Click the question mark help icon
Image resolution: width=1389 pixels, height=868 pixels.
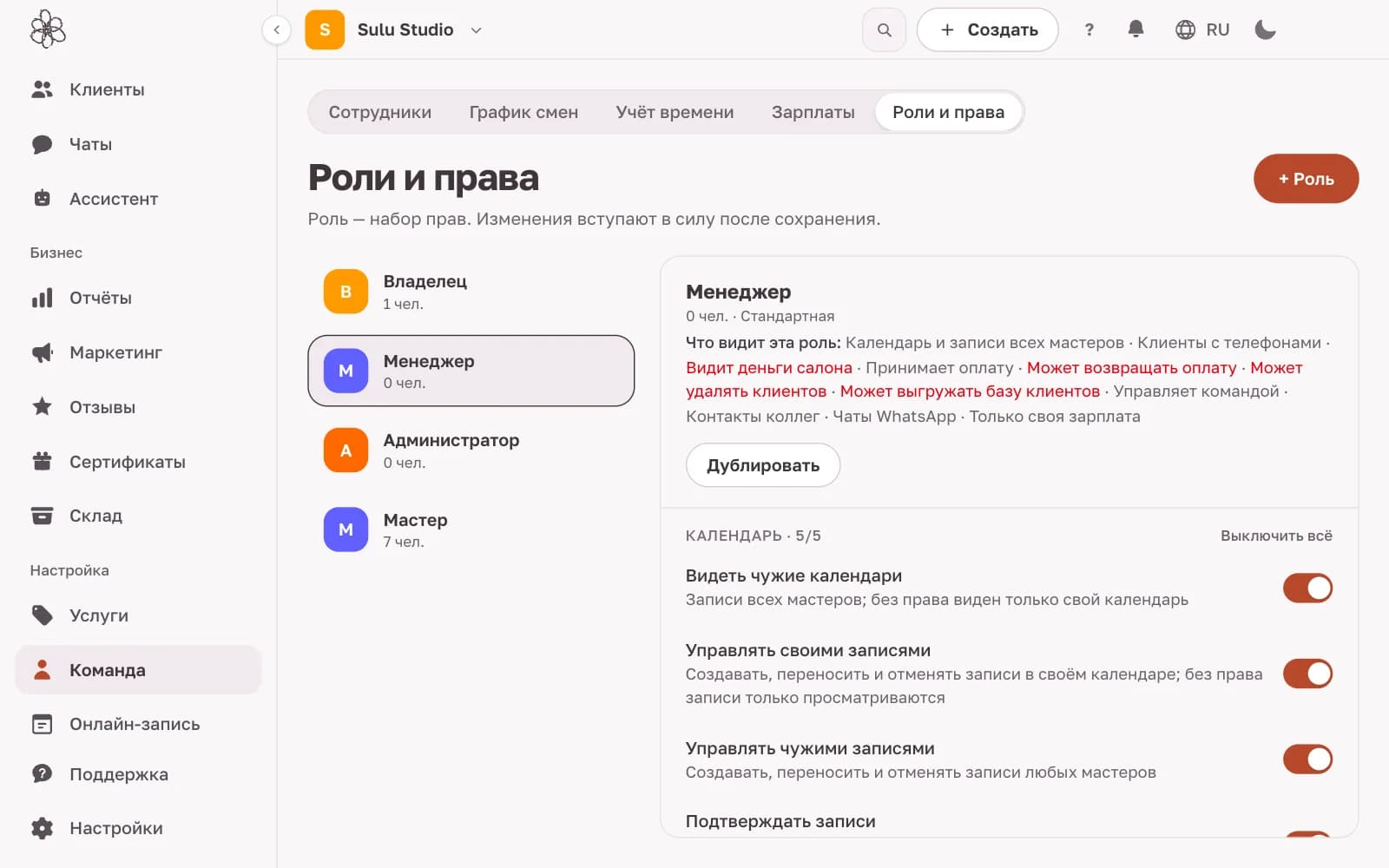pyautogui.click(x=1089, y=30)
